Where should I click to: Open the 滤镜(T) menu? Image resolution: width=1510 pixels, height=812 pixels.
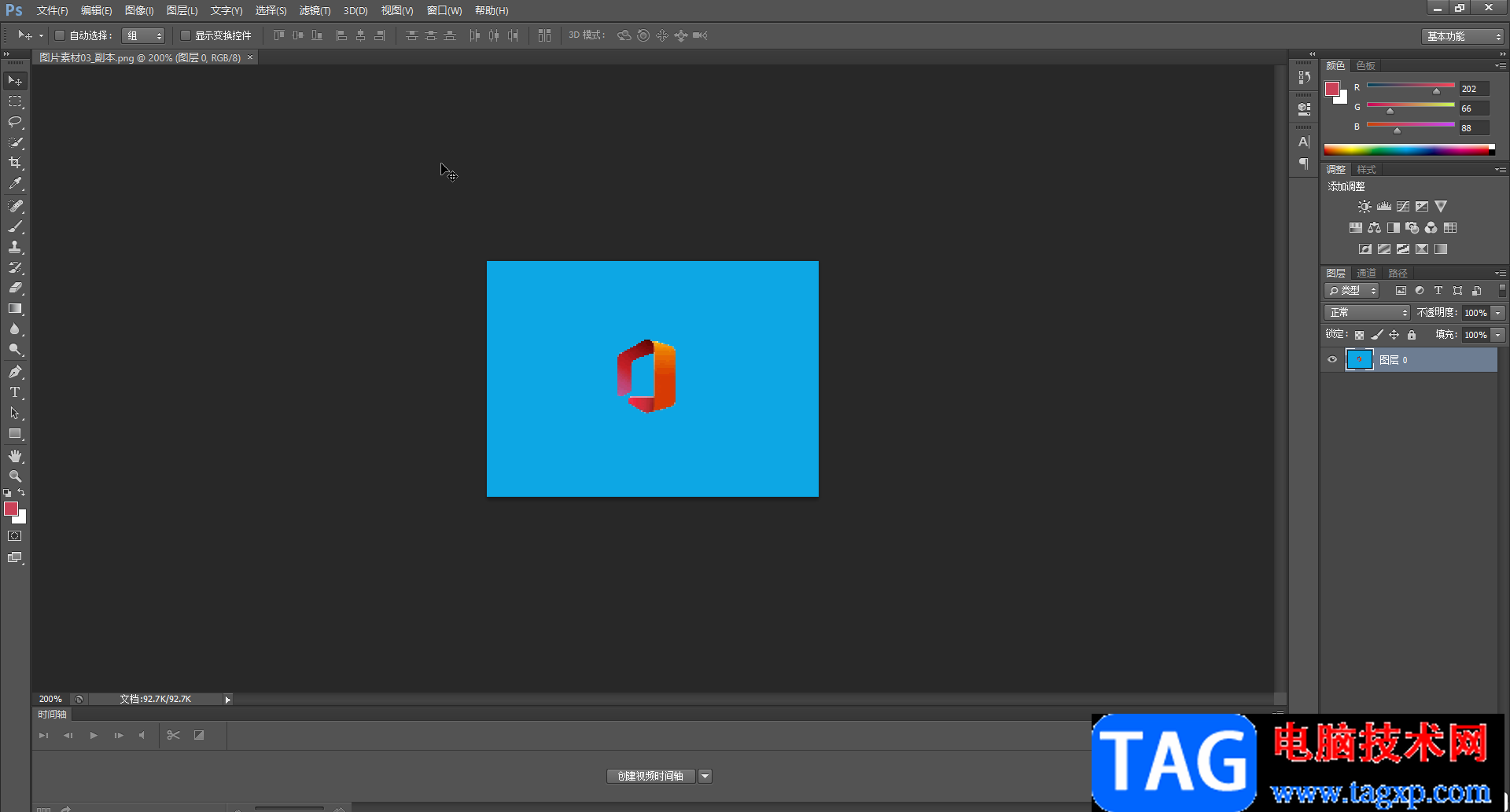point(315,11)
